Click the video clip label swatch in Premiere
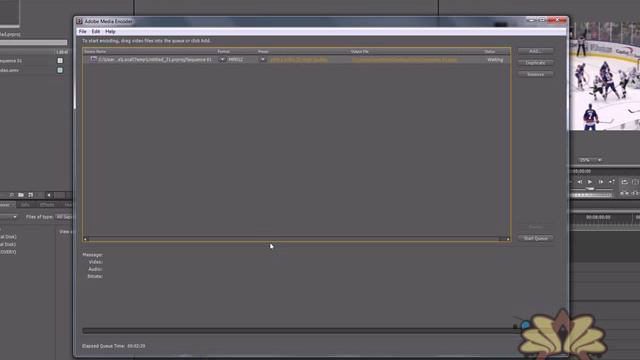The width and height of the screenshot is (640, 360). [x=60, y=70]
